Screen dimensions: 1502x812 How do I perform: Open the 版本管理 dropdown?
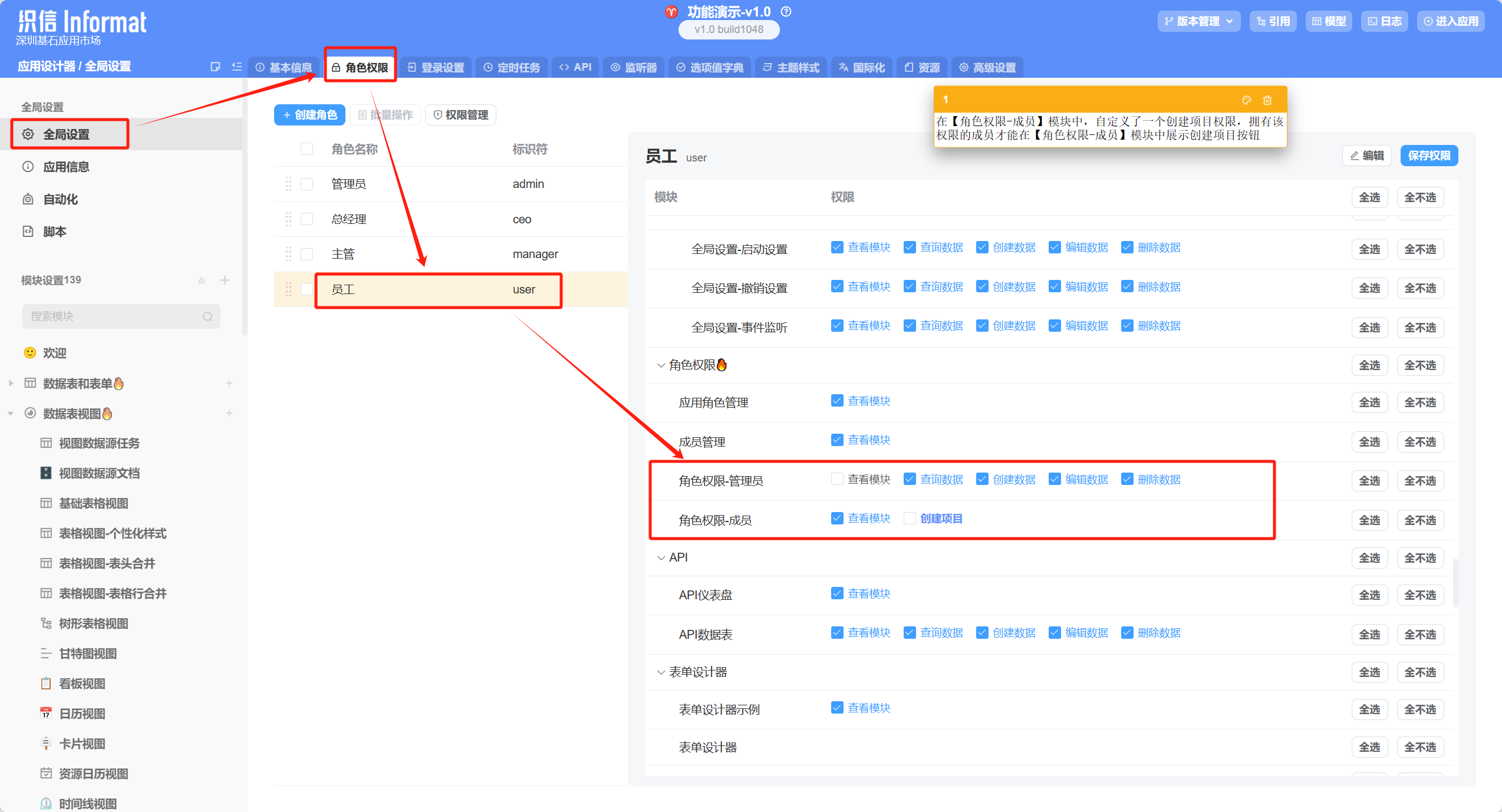tap(1198, 21)
